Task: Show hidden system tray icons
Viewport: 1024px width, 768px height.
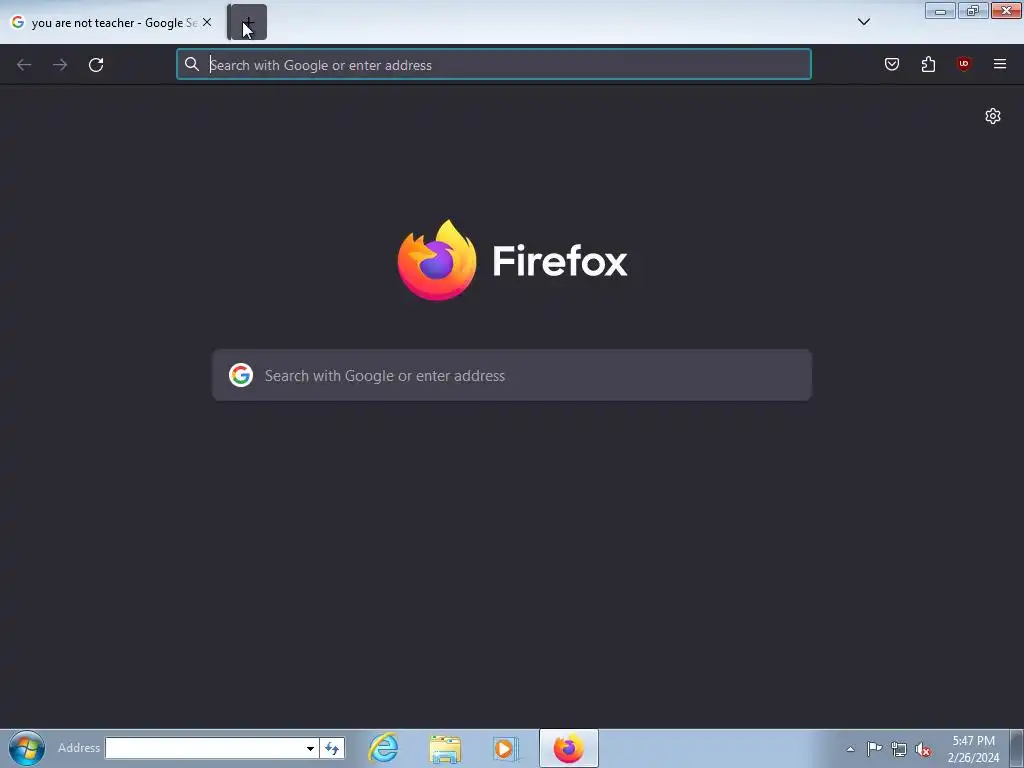Action: [x=850, y=749]
